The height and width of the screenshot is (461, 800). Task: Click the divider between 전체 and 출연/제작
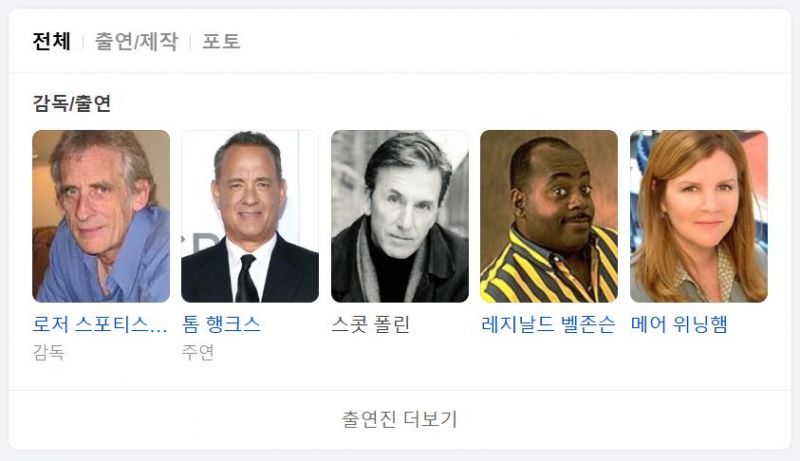click(x=83, y=42)
